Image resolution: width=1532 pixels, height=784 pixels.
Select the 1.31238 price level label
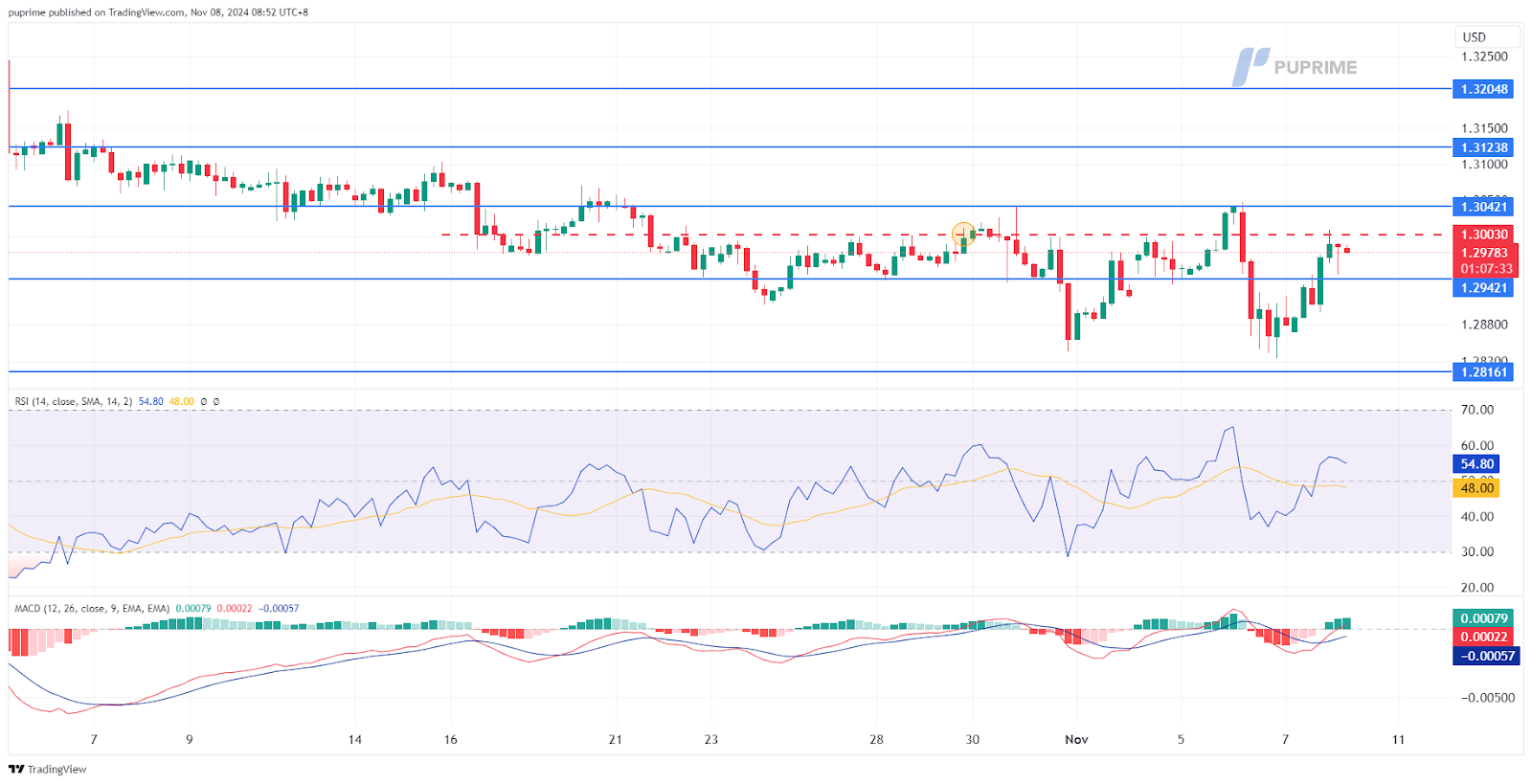(x=1483, y=147)
